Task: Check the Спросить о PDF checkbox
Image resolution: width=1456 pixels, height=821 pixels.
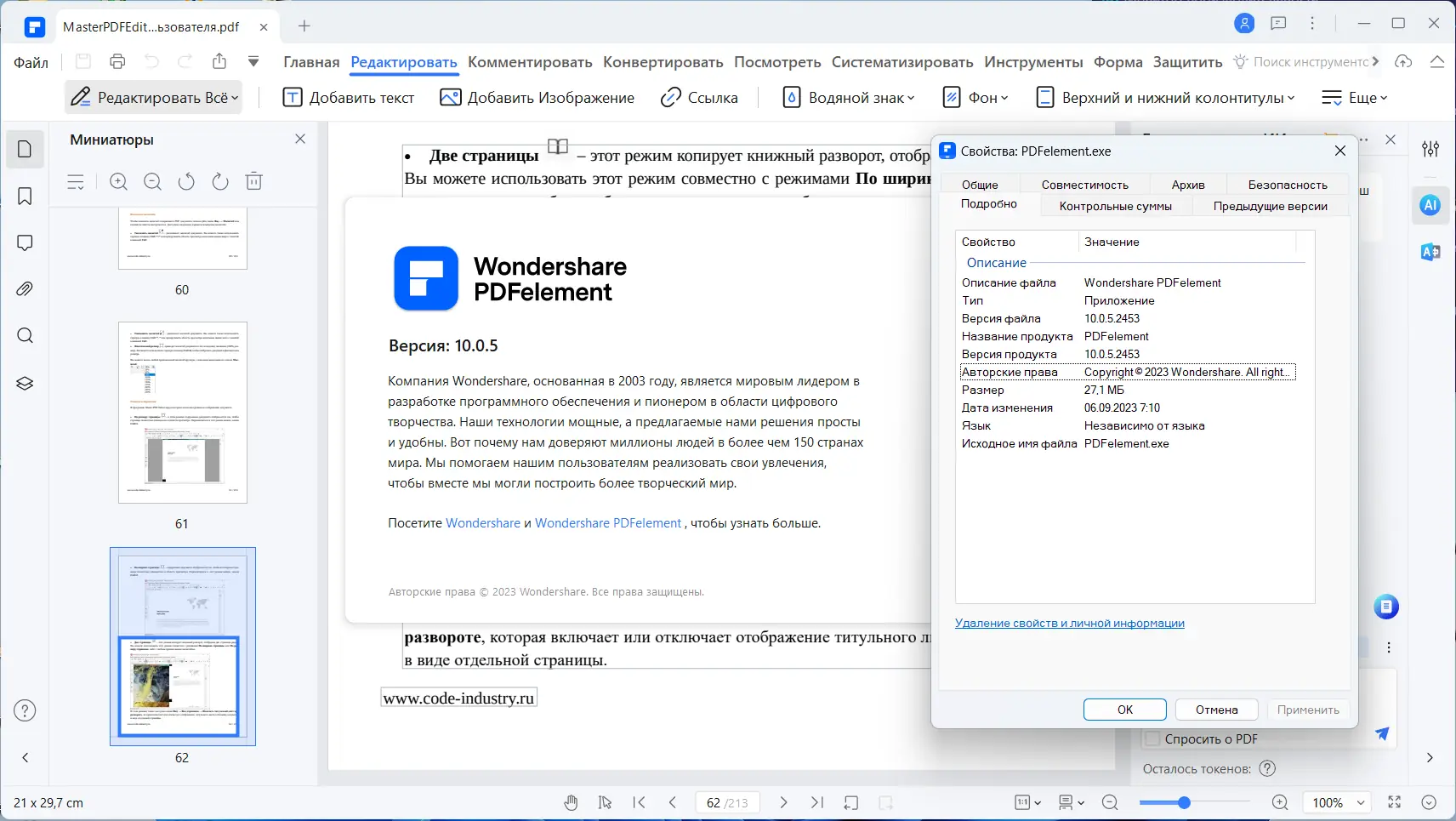Action: click(x=1154, y=739)
